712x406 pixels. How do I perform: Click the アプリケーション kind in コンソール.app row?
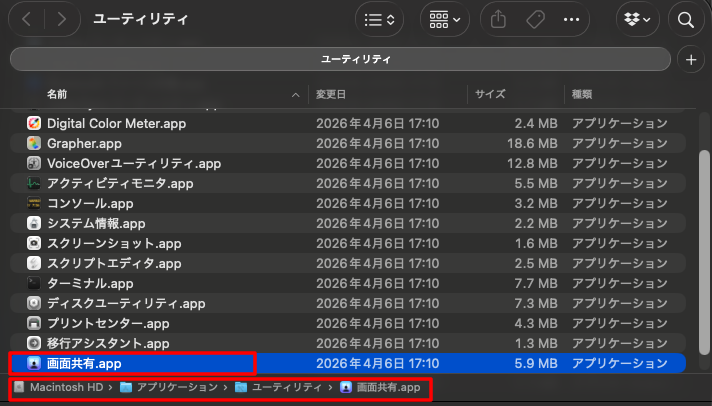620,203
